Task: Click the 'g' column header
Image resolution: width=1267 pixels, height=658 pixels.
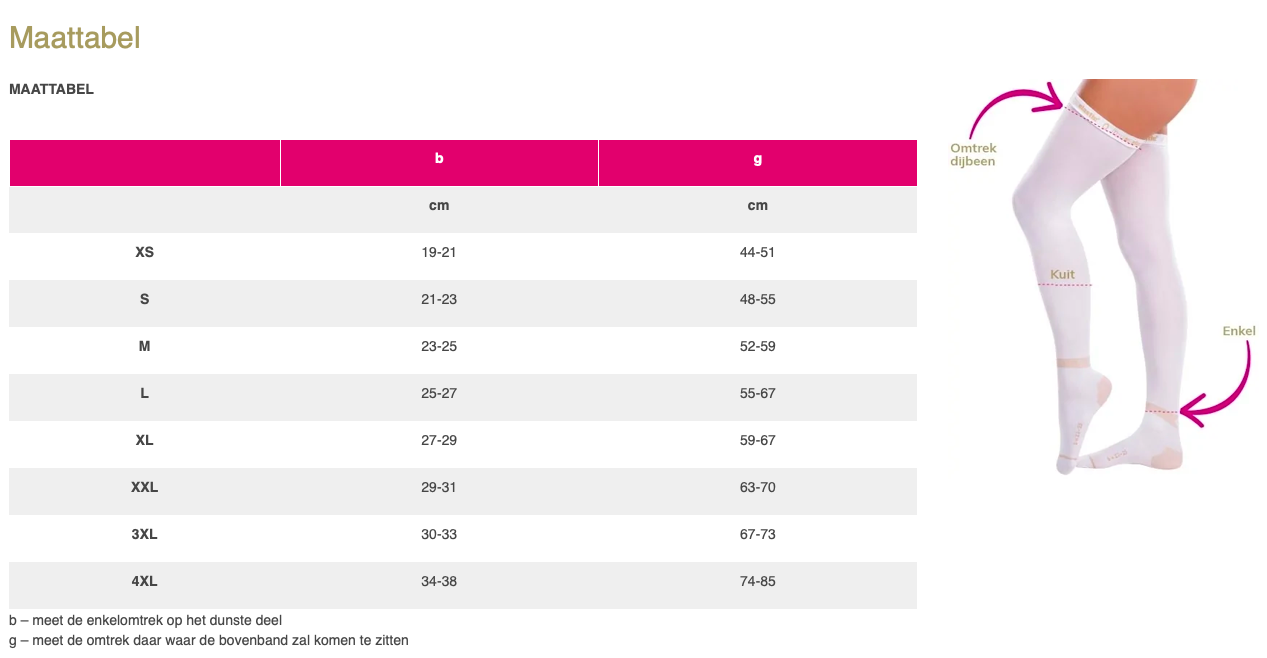Action: (757, 159)
